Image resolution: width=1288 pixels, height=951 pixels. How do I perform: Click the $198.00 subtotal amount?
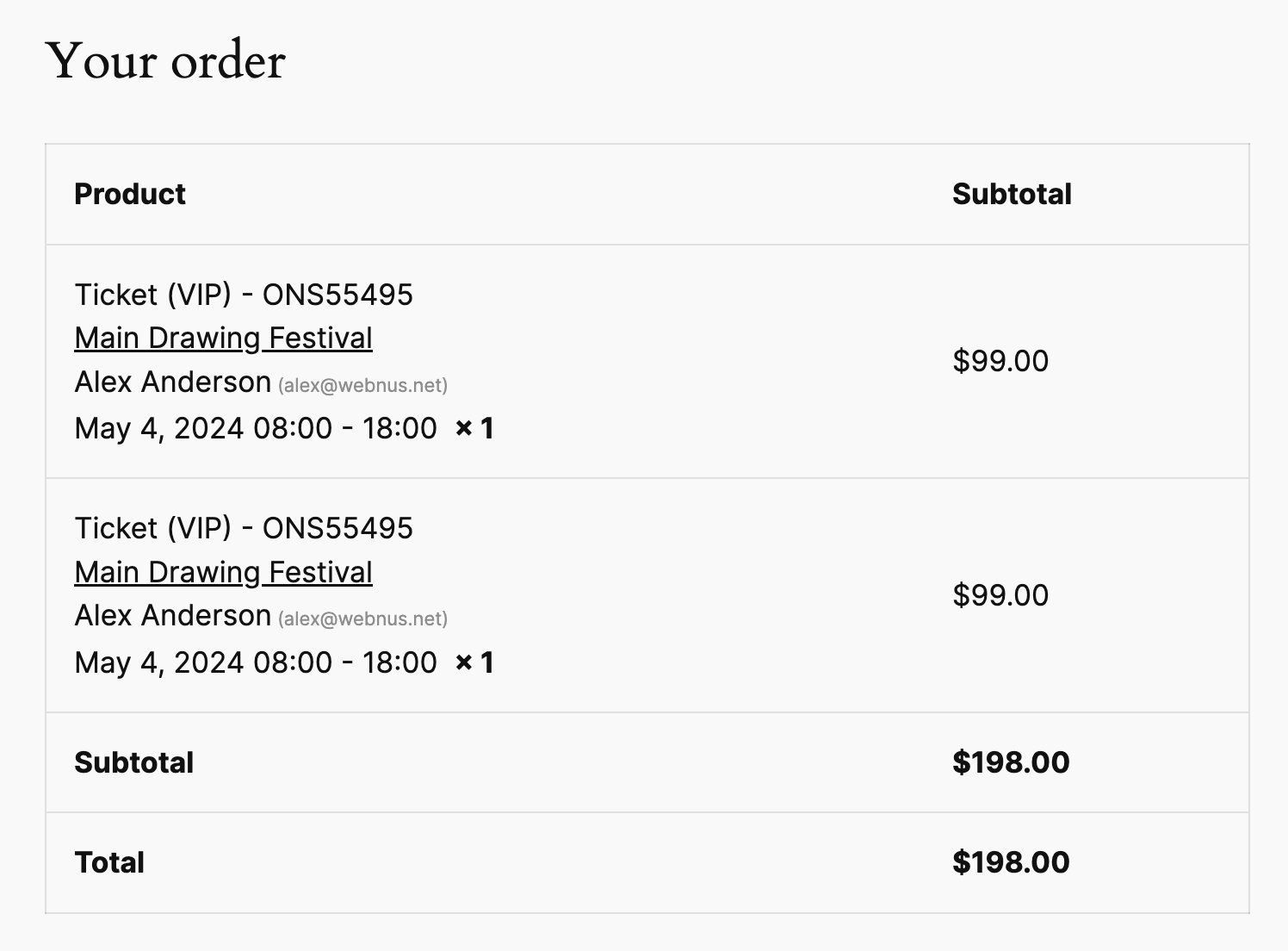1011,762
